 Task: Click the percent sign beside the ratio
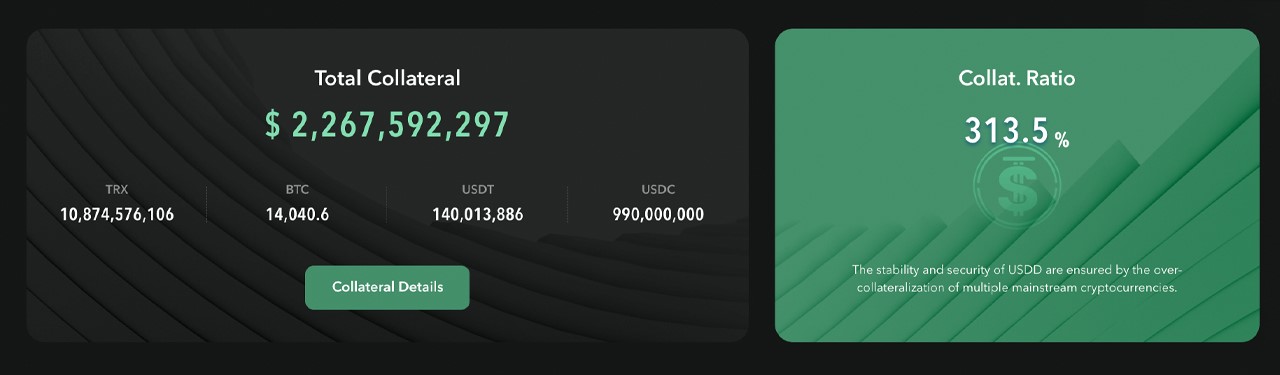1062,141
